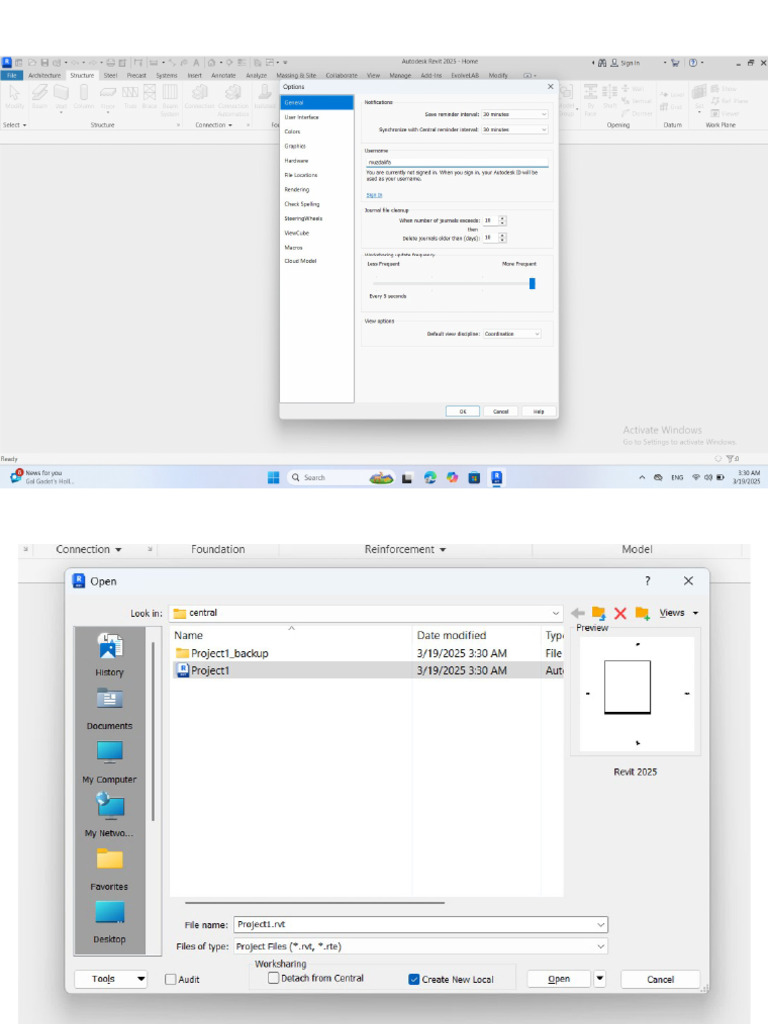Open Copilot from the taskbar
This screenshot has height=1024, width=768.
452,477
